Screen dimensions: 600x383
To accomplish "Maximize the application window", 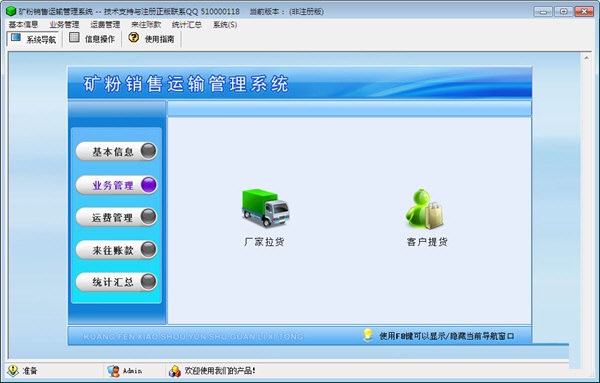I will [x=564, y=11].
